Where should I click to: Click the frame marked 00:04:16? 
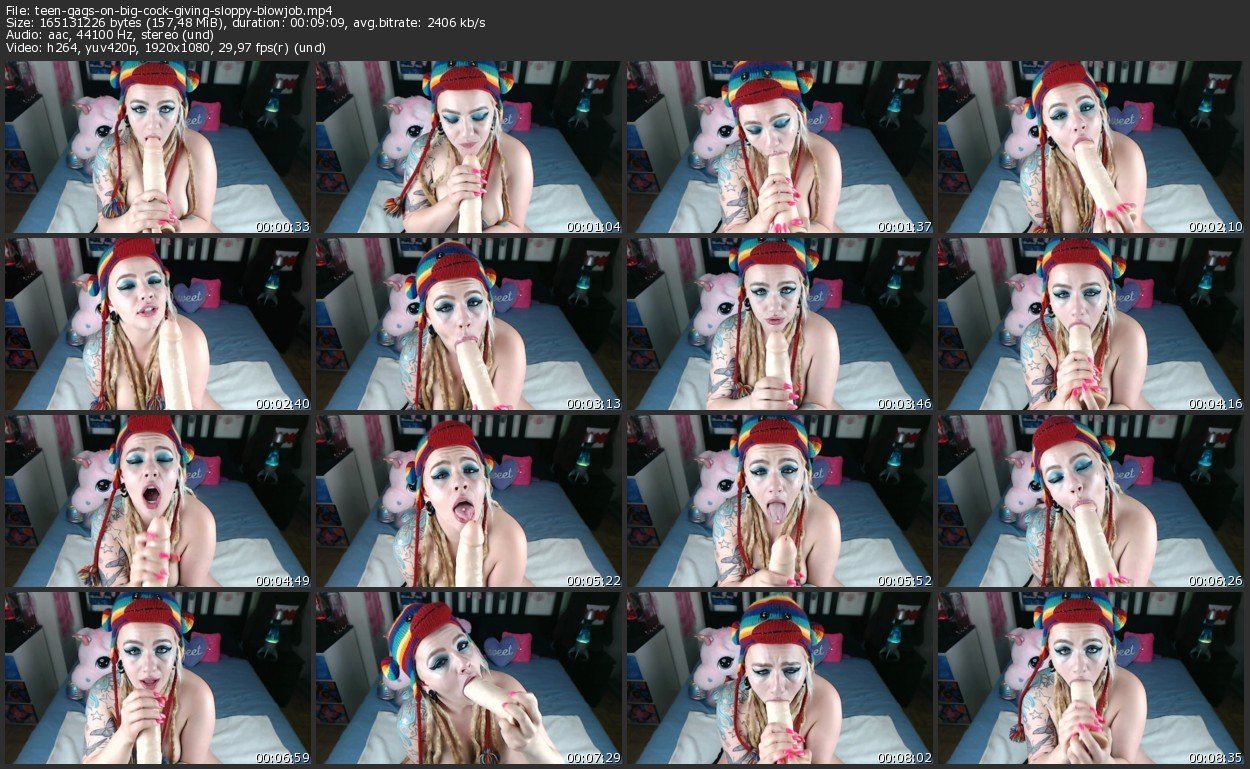coord(1091,324)
